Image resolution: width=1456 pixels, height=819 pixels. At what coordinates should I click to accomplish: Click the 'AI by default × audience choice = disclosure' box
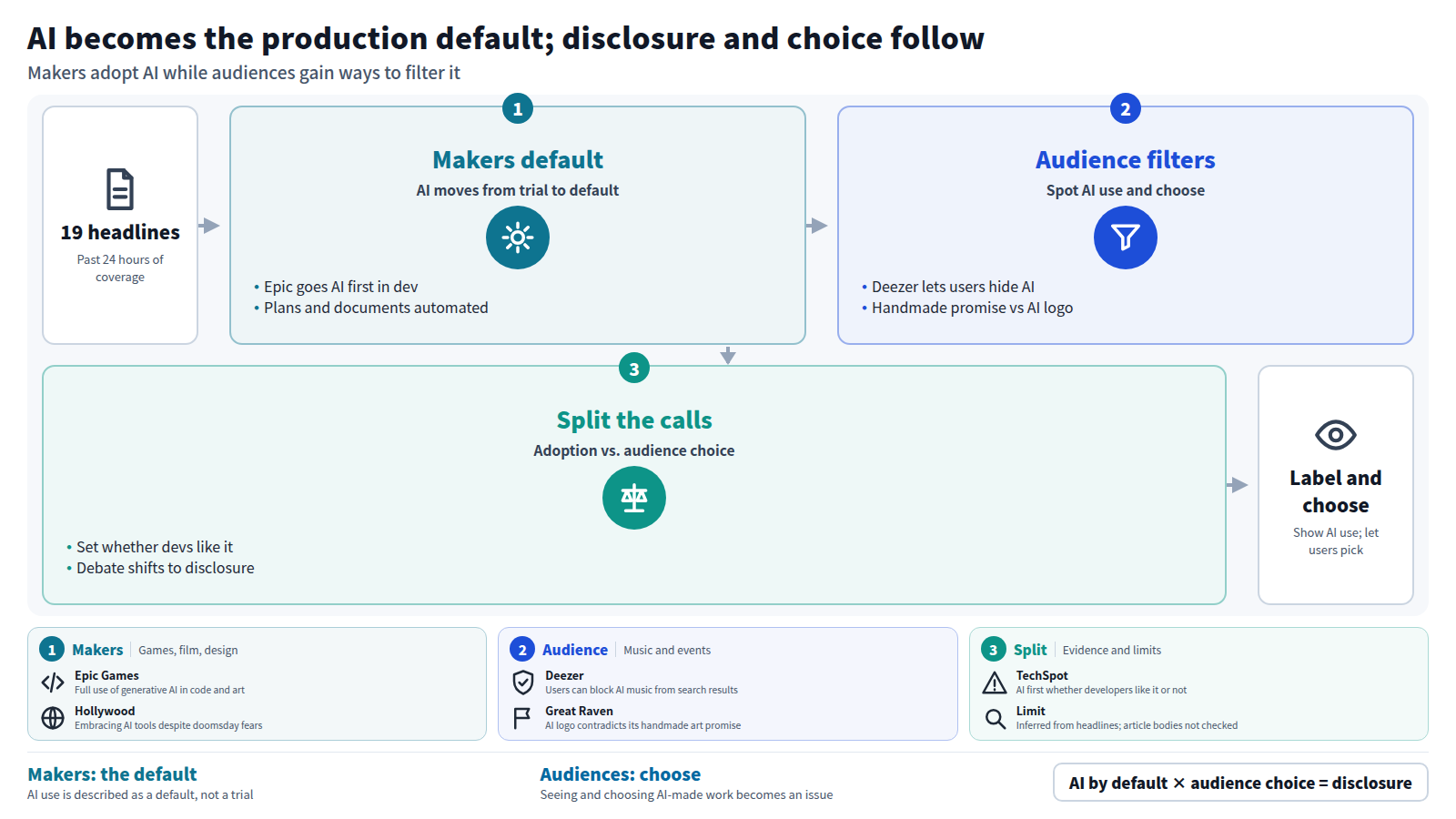[1240, 783]
